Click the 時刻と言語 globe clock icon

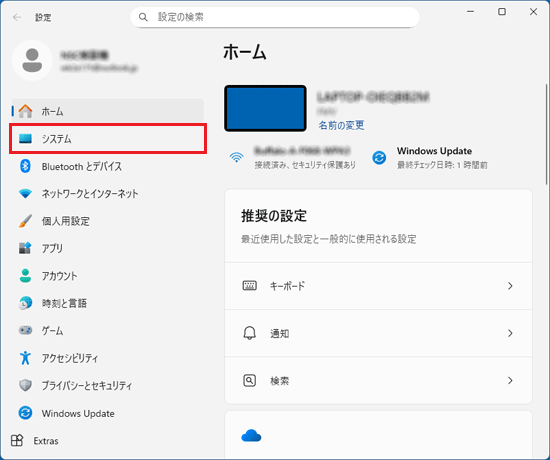[25, 303]
